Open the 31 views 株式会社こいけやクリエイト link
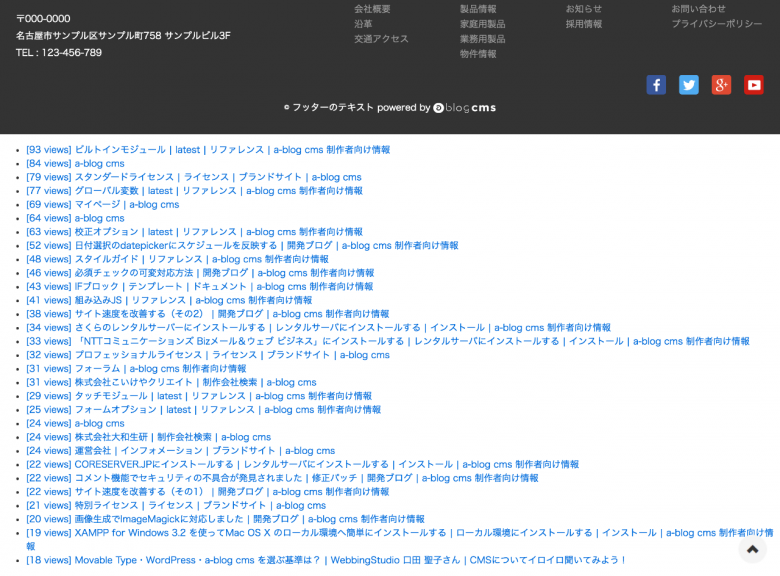The height and width of the screenshot is (576, 780). point(171,383)
